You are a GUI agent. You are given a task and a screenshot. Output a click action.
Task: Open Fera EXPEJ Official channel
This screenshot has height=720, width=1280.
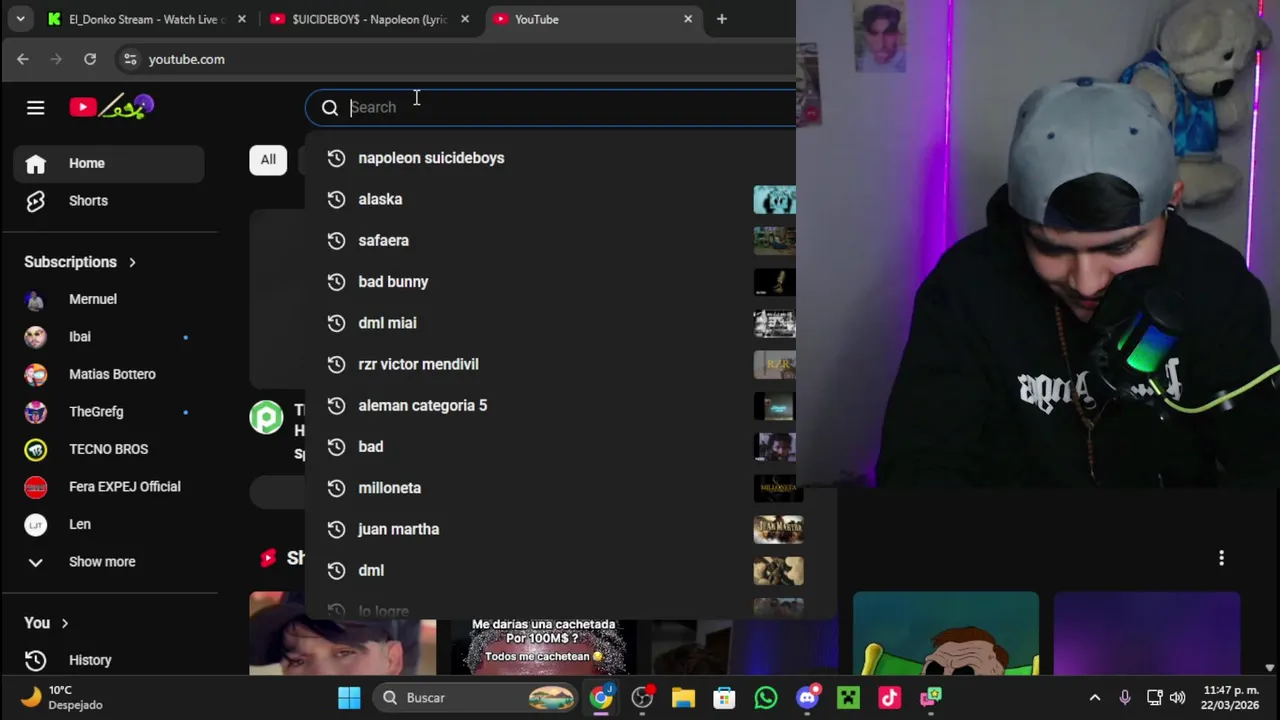(109, 486)
